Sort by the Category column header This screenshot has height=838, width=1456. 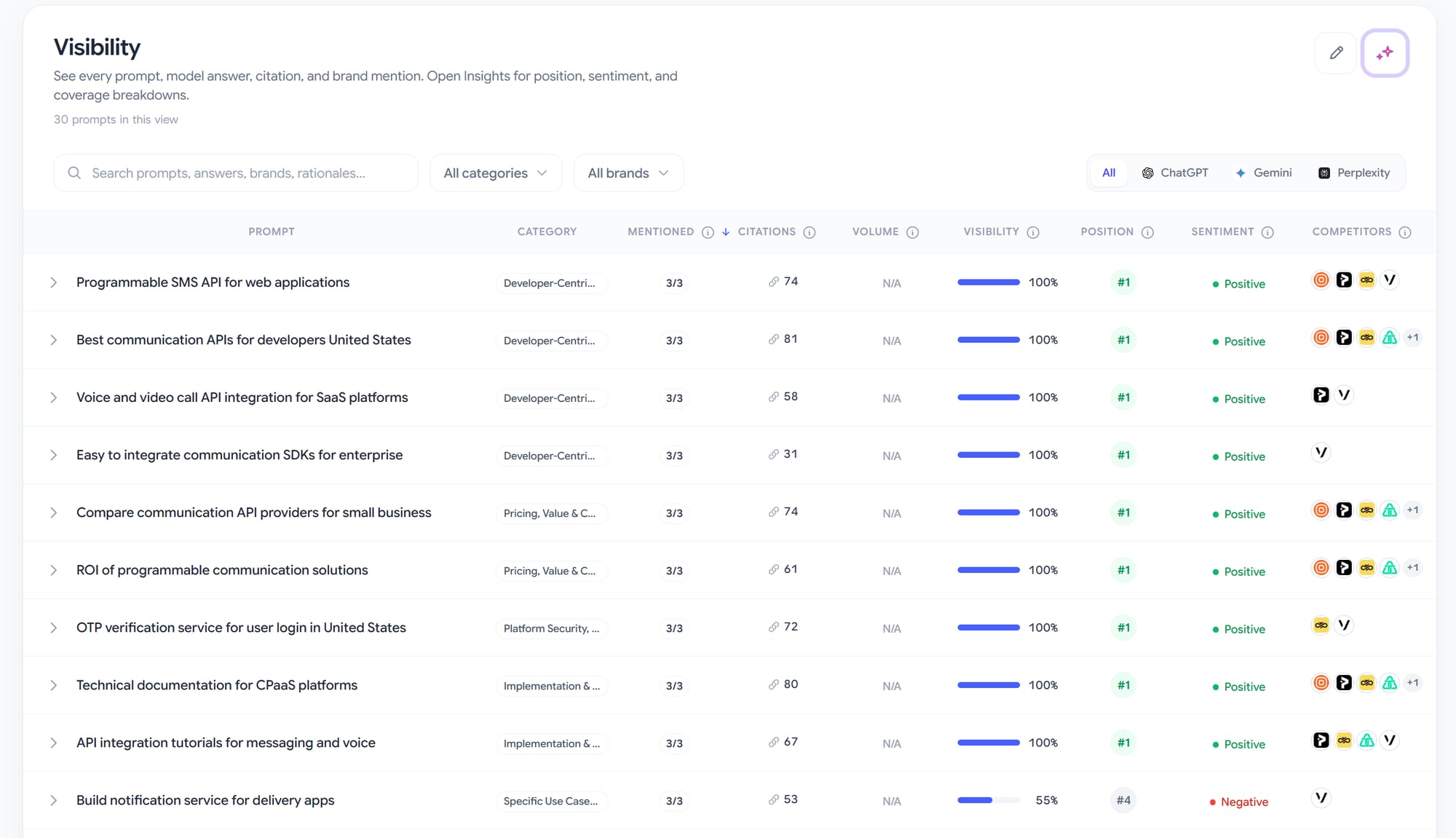[547, 232]
